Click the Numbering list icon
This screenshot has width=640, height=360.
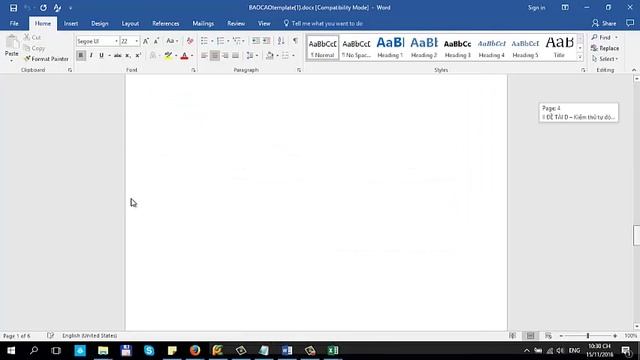point(221,41)
